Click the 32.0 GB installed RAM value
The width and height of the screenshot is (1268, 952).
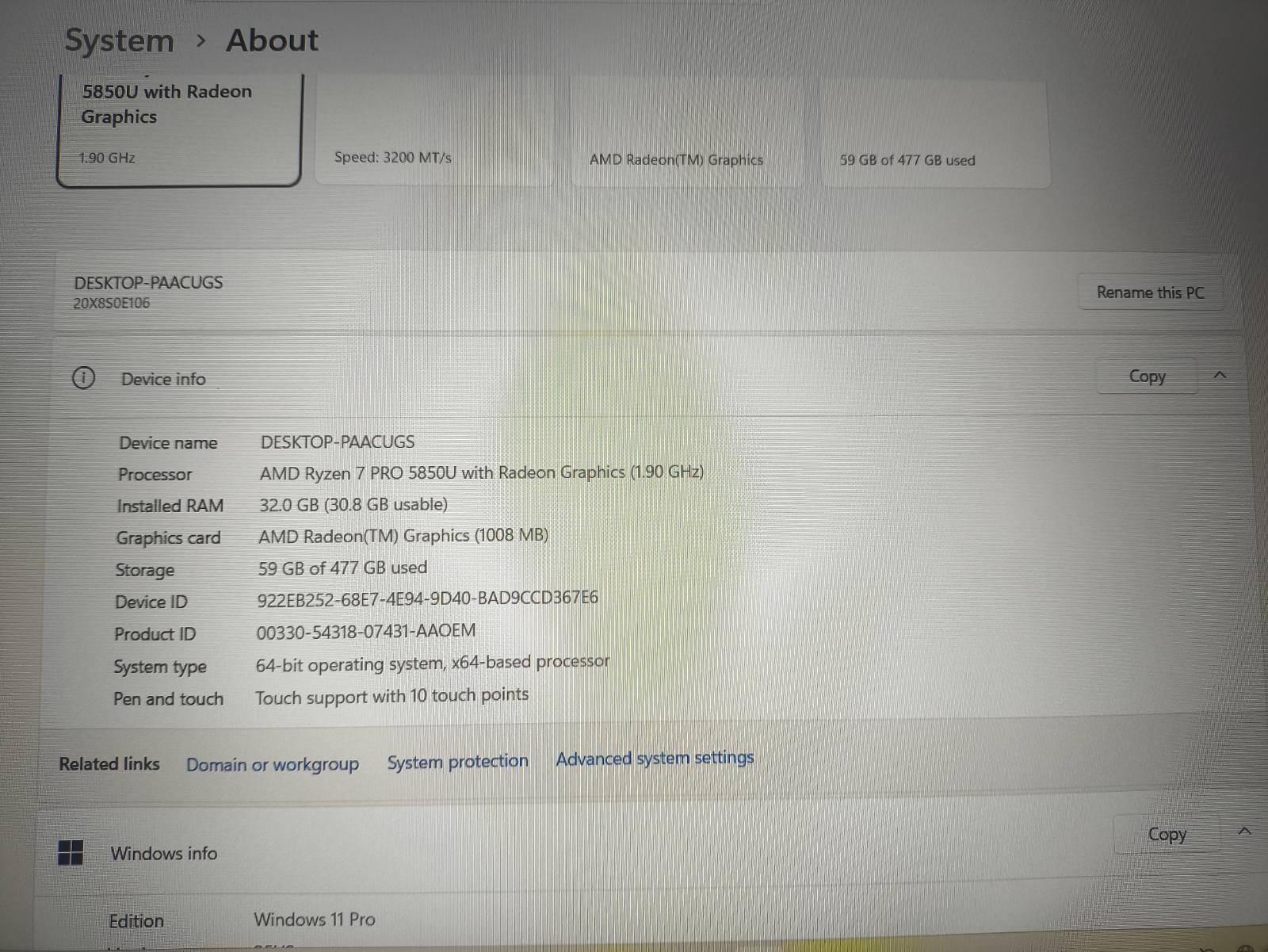[353, 504]
